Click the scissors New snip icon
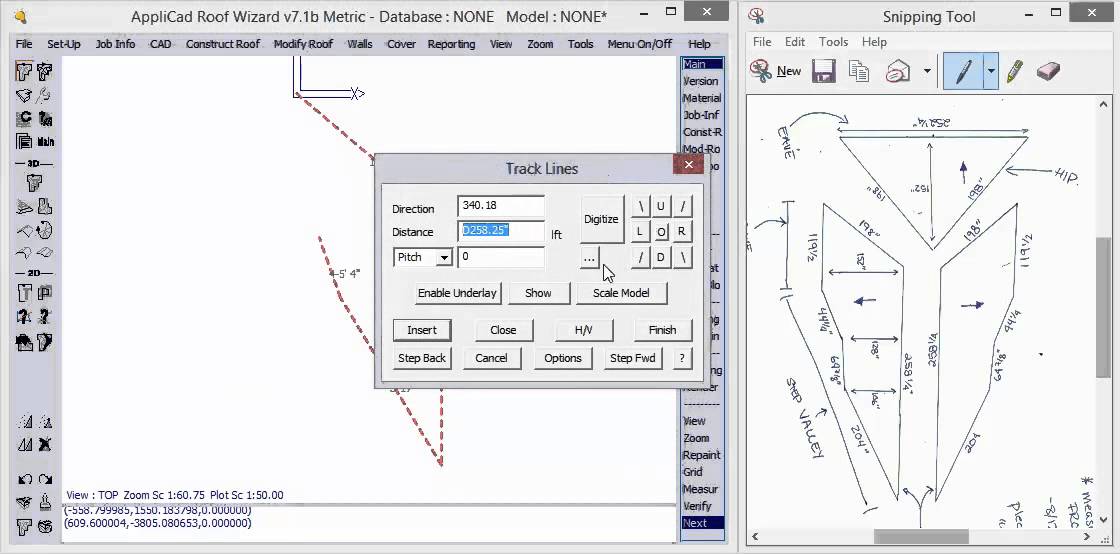 point(761,71)
